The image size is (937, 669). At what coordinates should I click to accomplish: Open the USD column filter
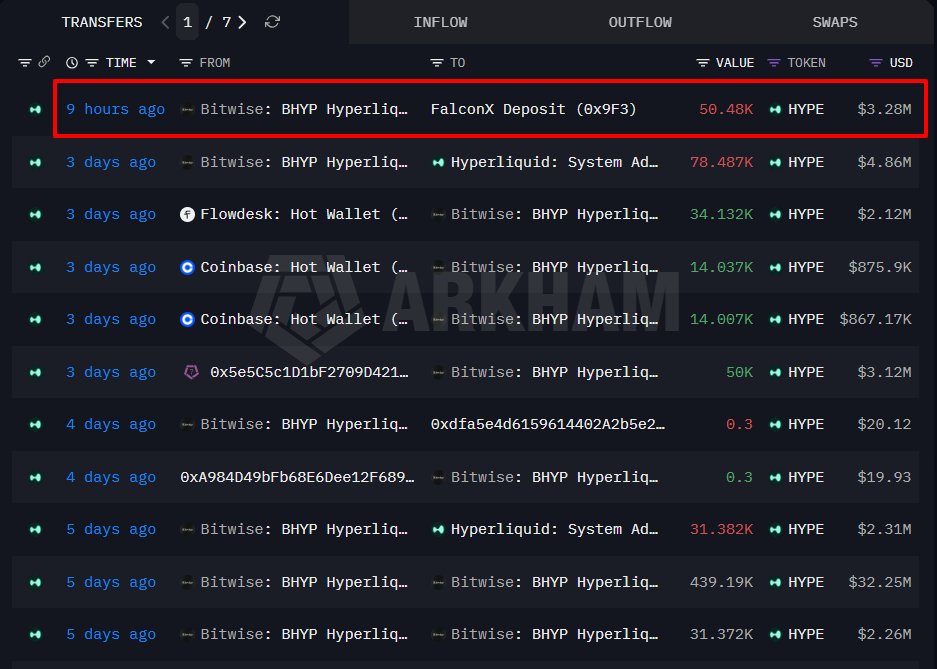pyautogui.click(x=875, y=63)
